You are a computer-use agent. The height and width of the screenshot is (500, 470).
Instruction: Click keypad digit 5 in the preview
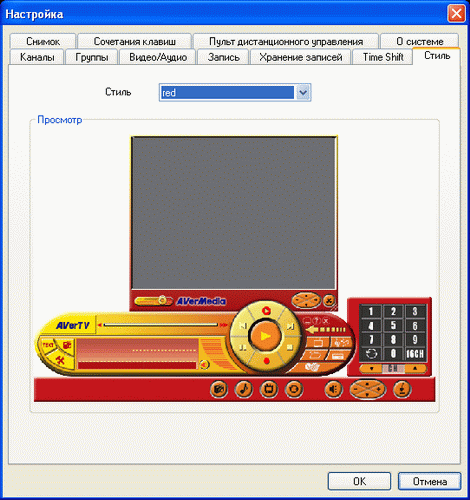click(393, 325)
